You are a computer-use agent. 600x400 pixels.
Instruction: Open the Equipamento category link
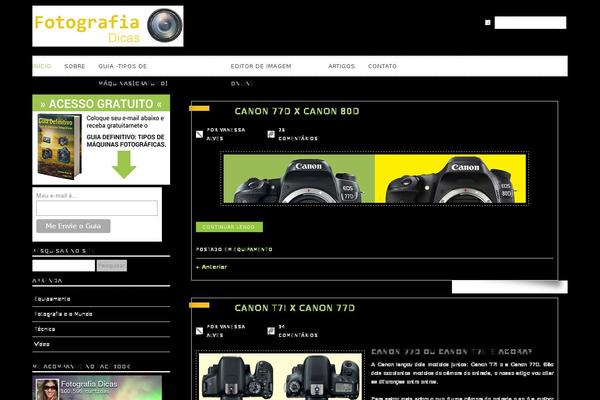point(52,299)
